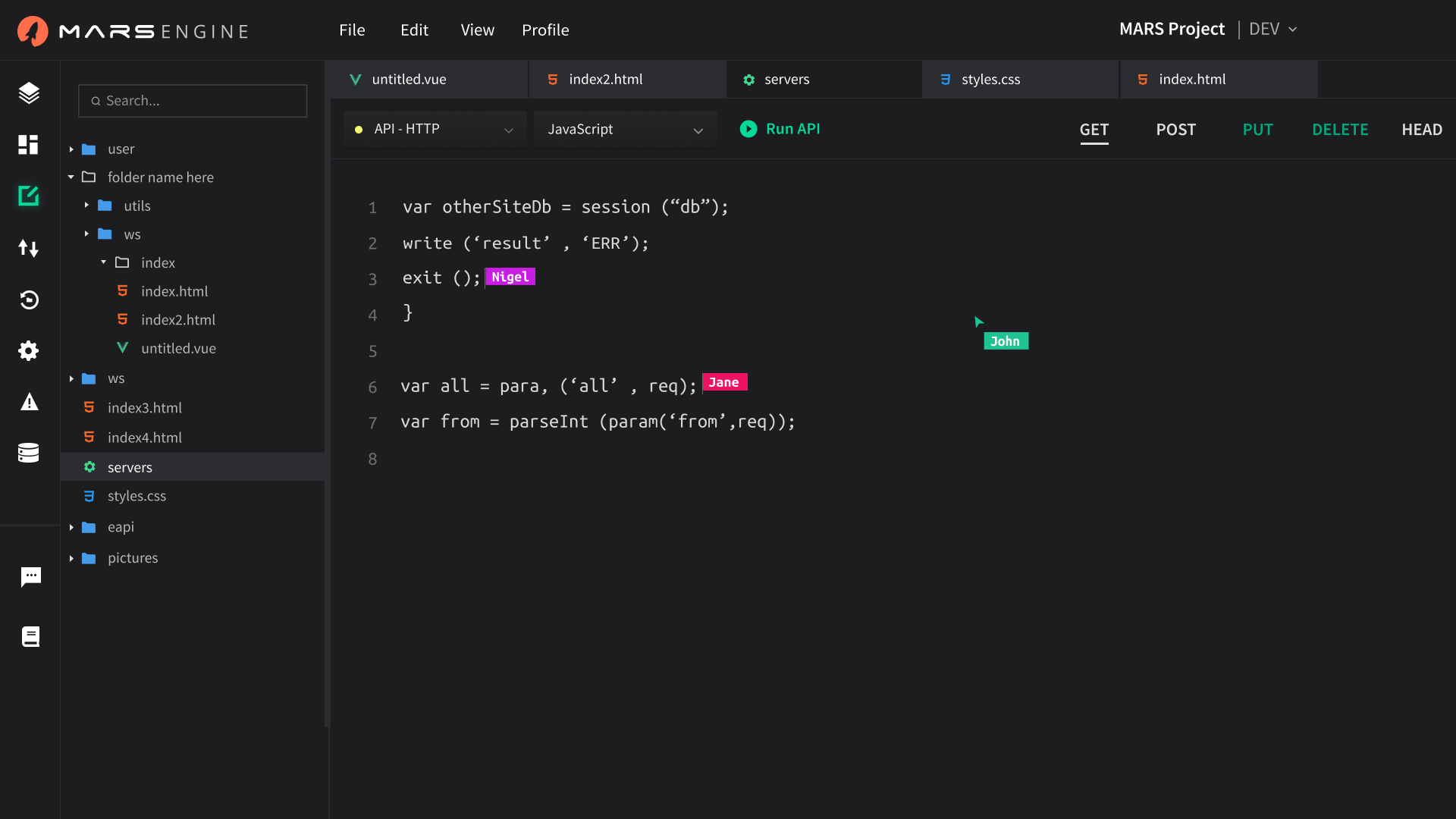Open the layers stack sidebar icon
The image size is (1456, 819).
coord(29,93)
